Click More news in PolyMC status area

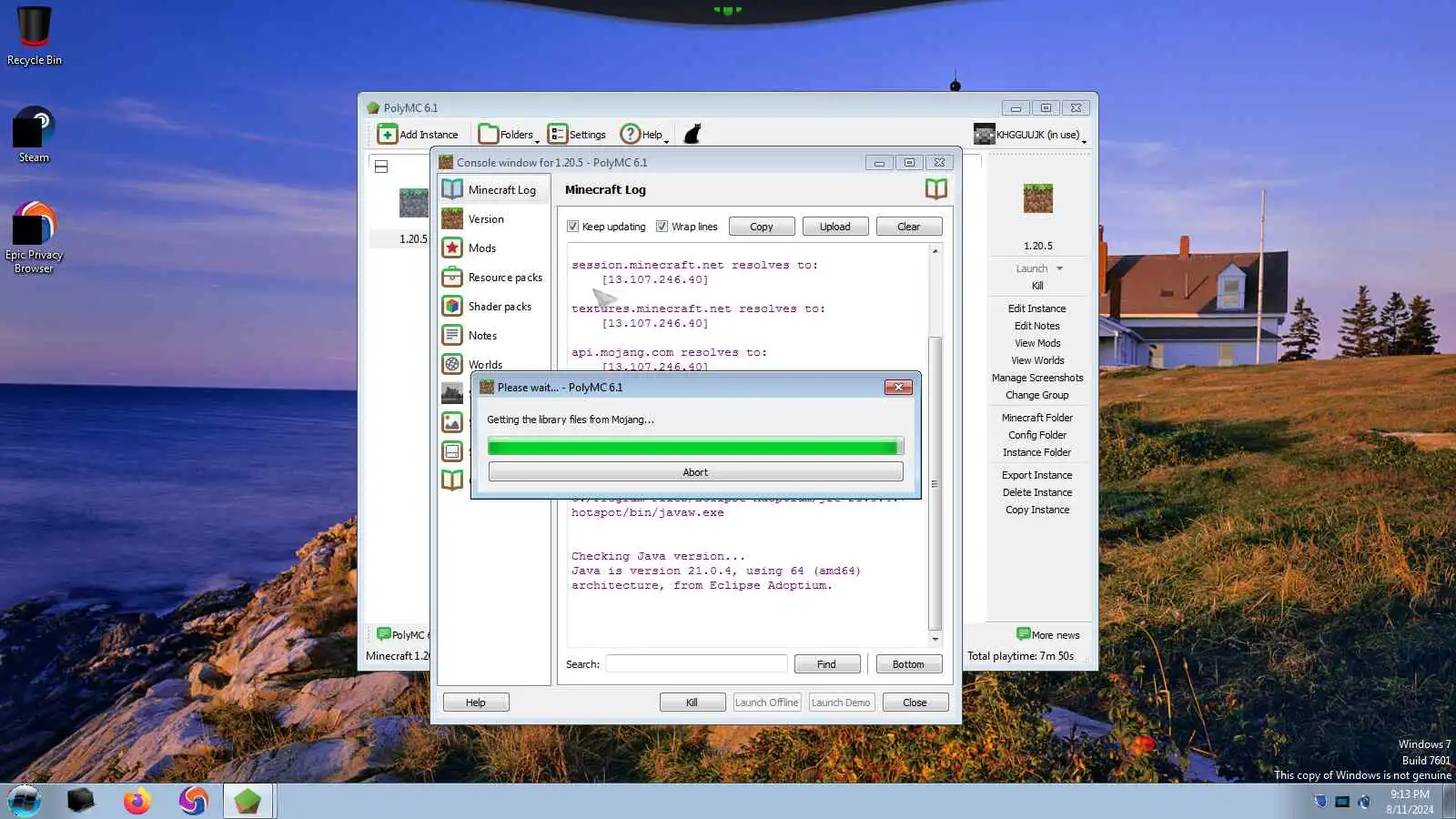coord(1048,635)
